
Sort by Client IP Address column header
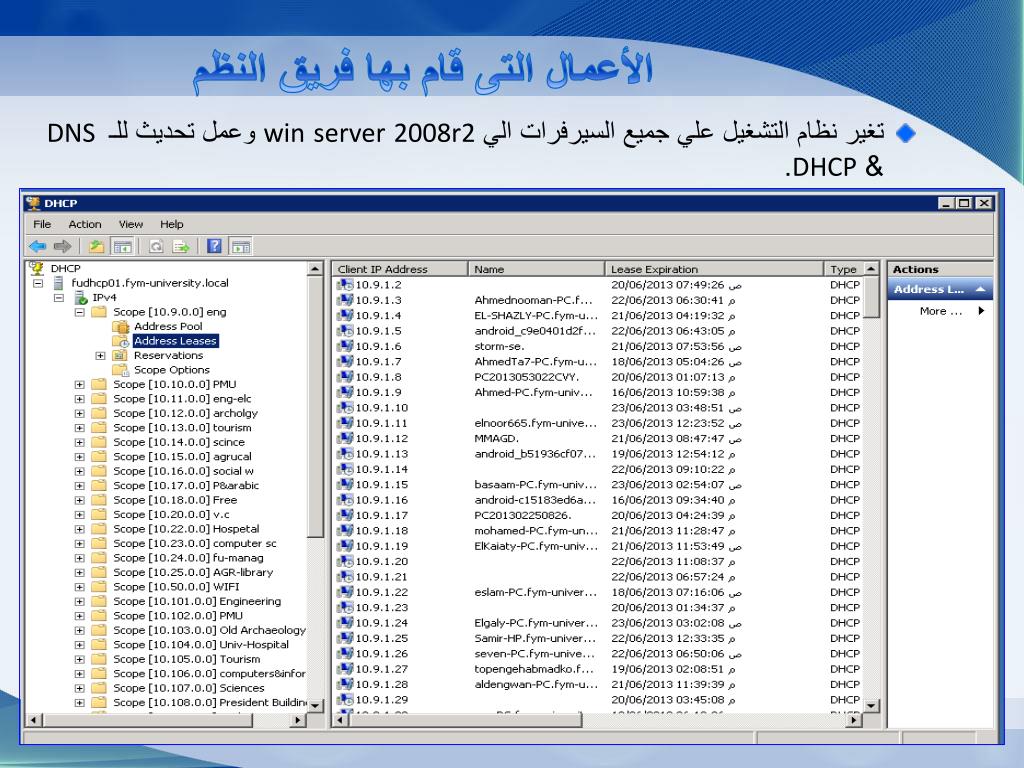(400, 269)
